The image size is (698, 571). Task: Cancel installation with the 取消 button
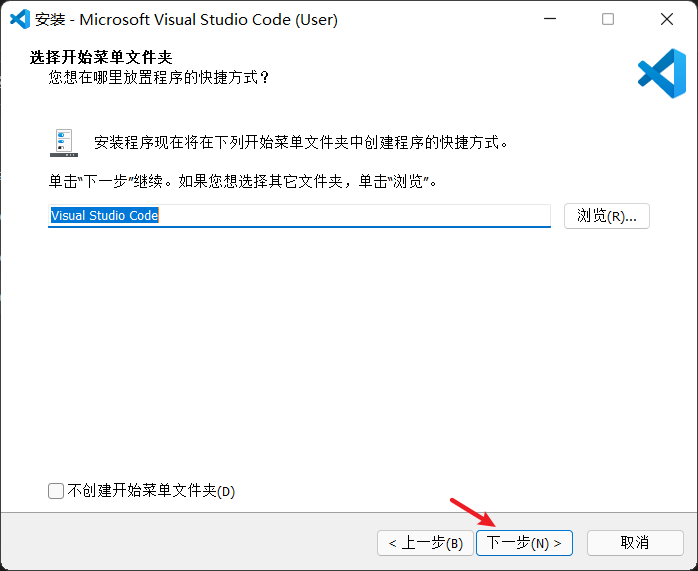click(635, 543)
